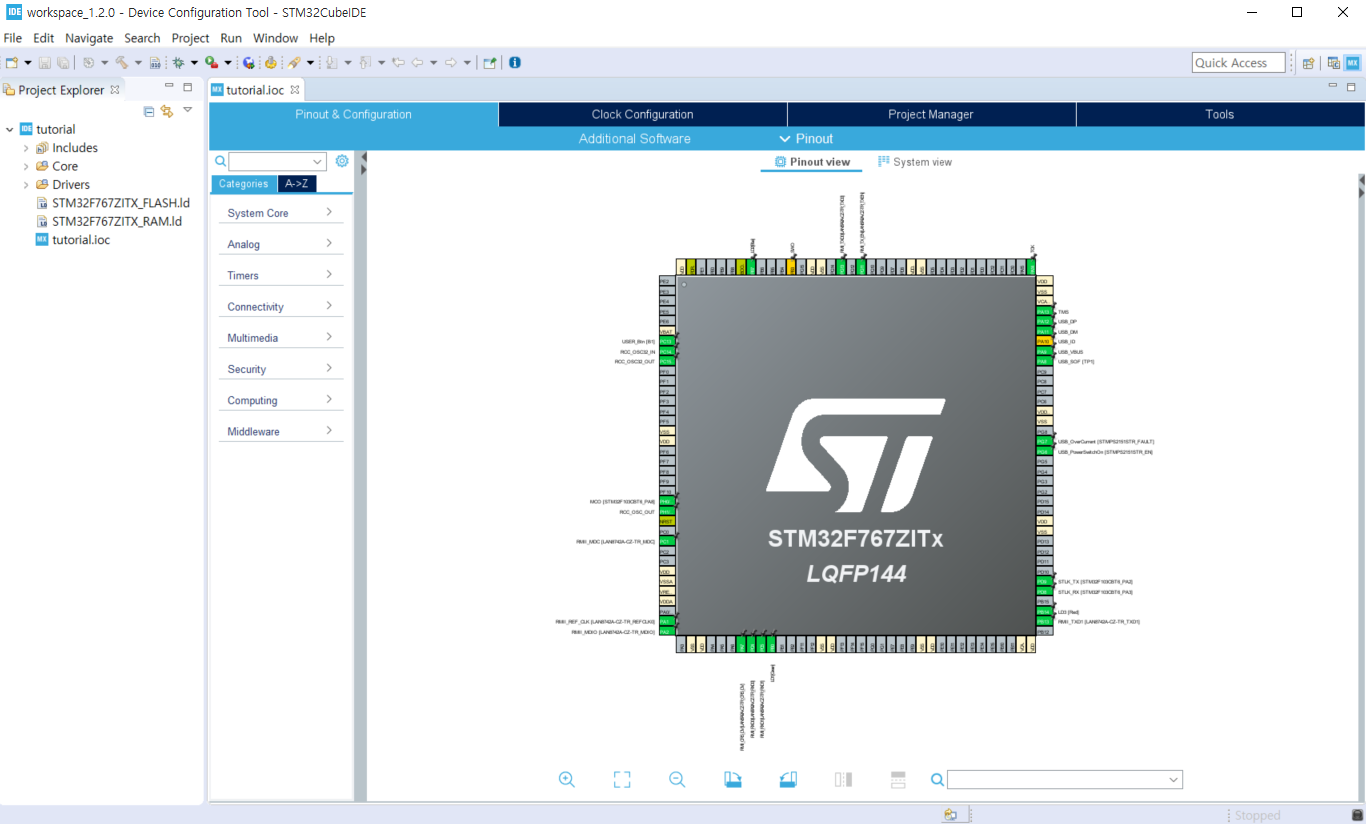Click the New file toolbar icon

[12, 62]
